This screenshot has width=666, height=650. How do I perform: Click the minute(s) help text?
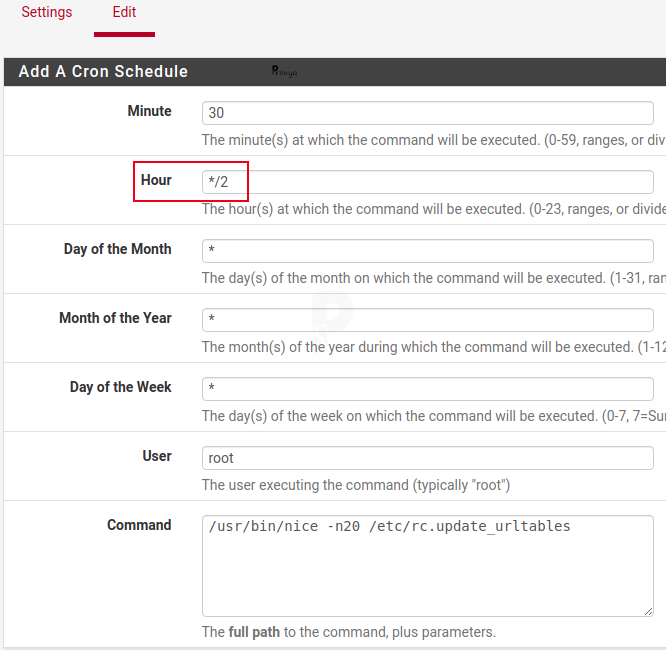(x=434, y=140)
